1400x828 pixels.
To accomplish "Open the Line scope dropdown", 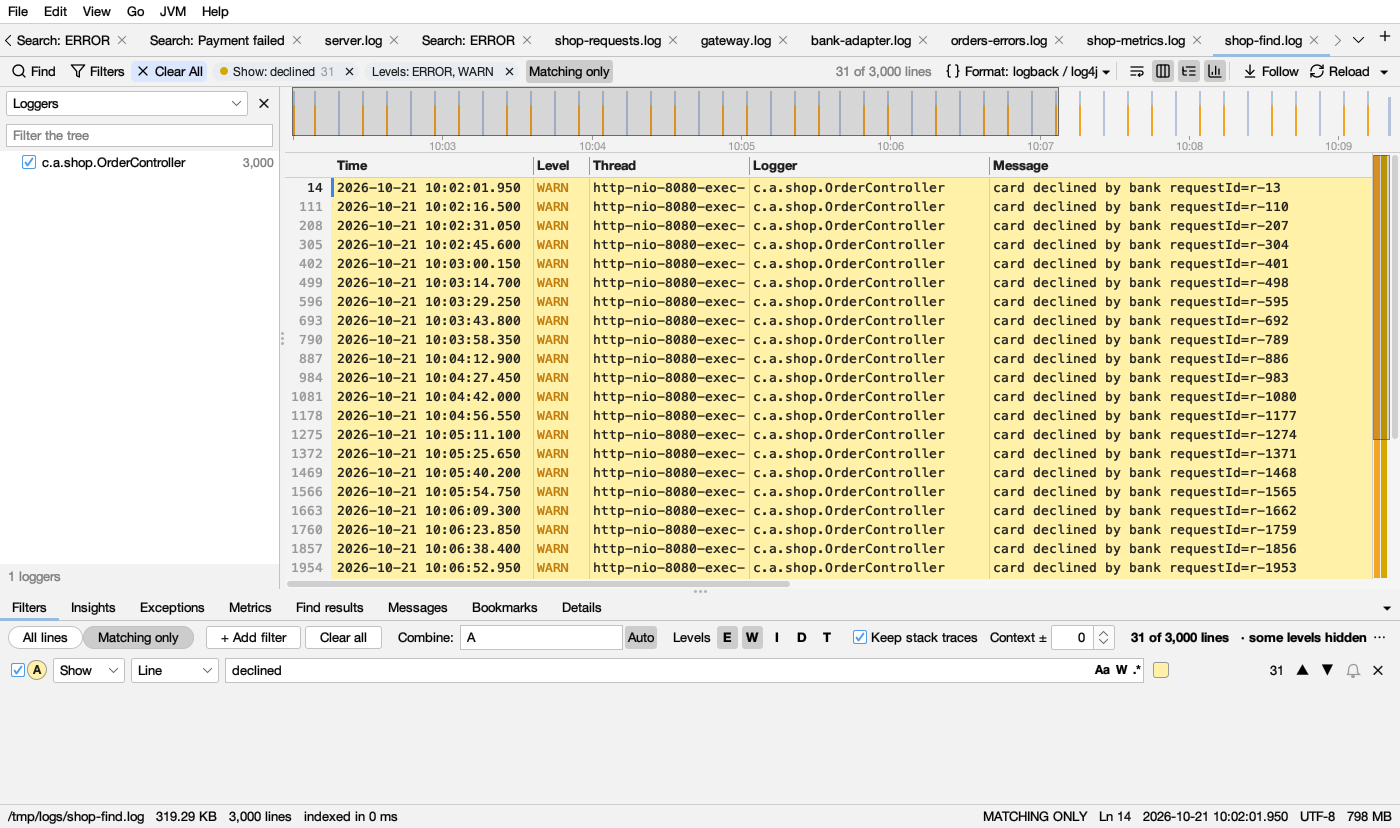I will coord(175,670).
